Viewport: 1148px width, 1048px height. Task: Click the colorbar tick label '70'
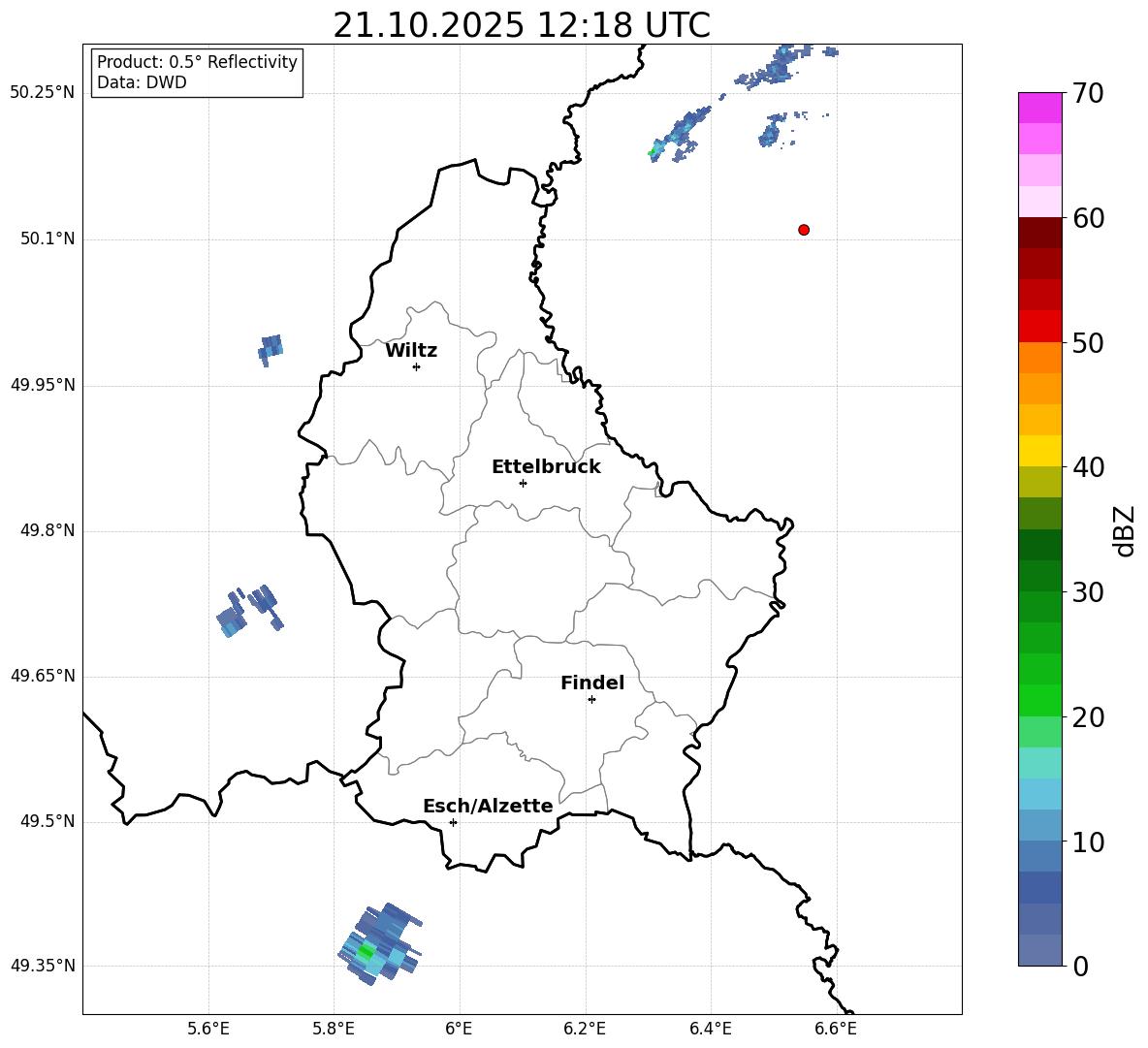(1087, 94)
